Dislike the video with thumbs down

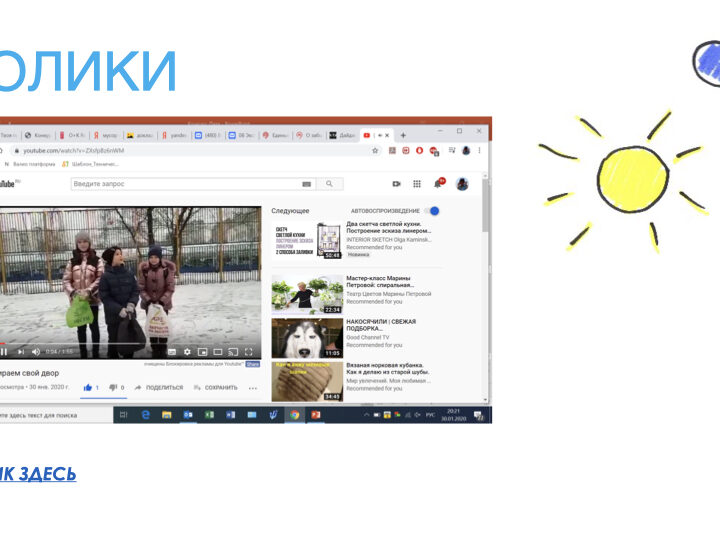(x=113, y=387)
